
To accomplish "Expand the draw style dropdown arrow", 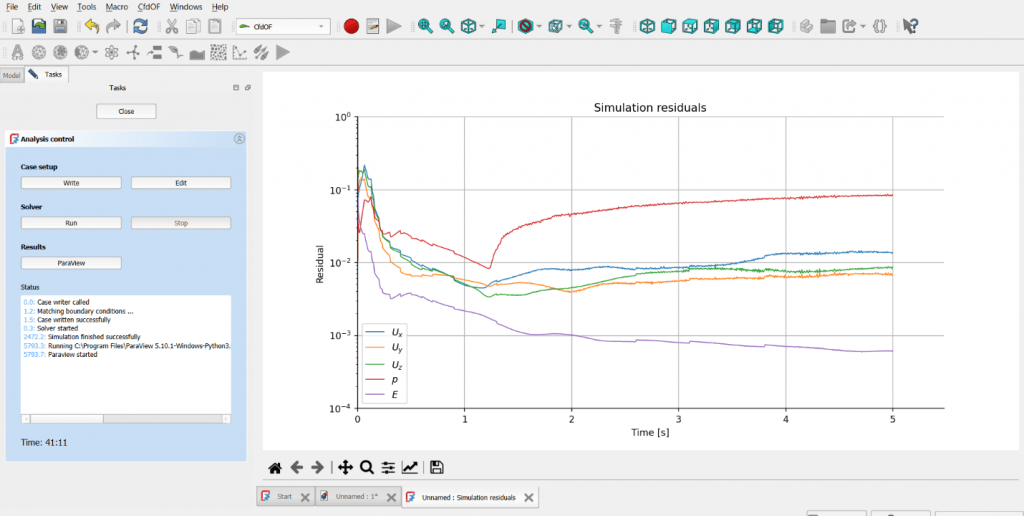I will coord(541,26).
